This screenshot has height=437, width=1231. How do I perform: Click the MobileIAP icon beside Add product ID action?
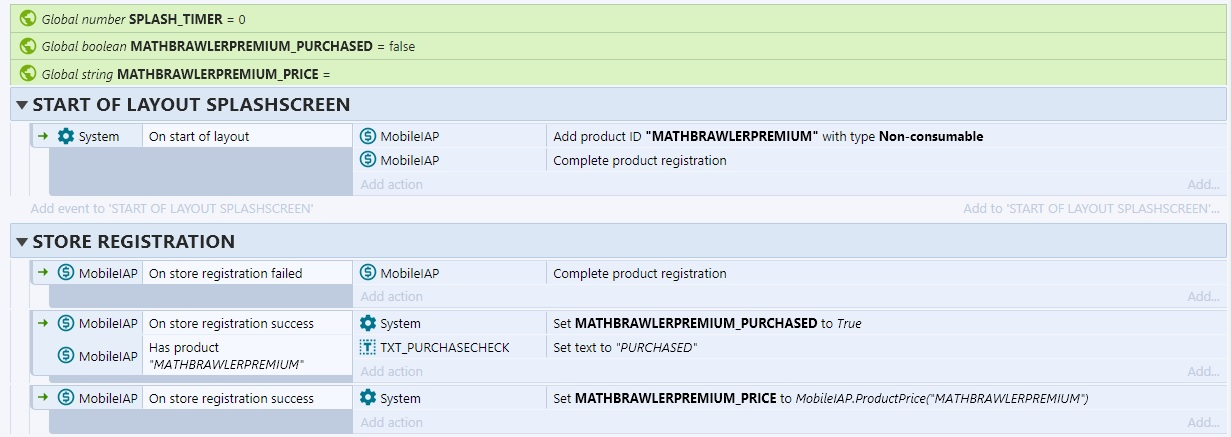pyautogui.click(x=367, y=136)
